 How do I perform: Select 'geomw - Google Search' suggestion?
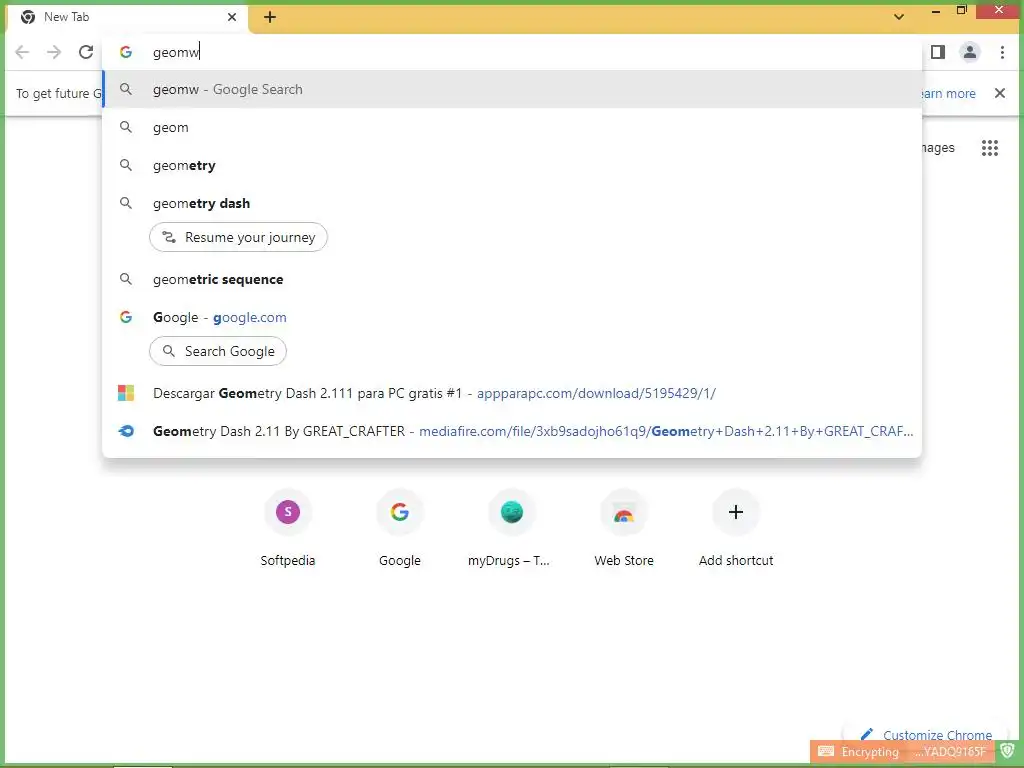[x=512, y=89]
